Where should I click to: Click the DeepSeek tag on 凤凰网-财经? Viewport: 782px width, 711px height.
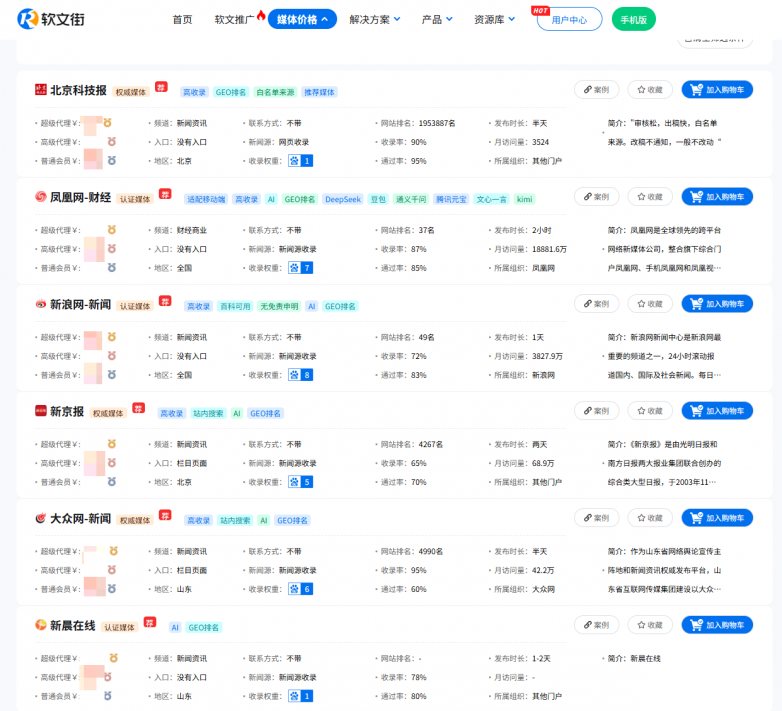pyautogui.click(x=343, y=199)
